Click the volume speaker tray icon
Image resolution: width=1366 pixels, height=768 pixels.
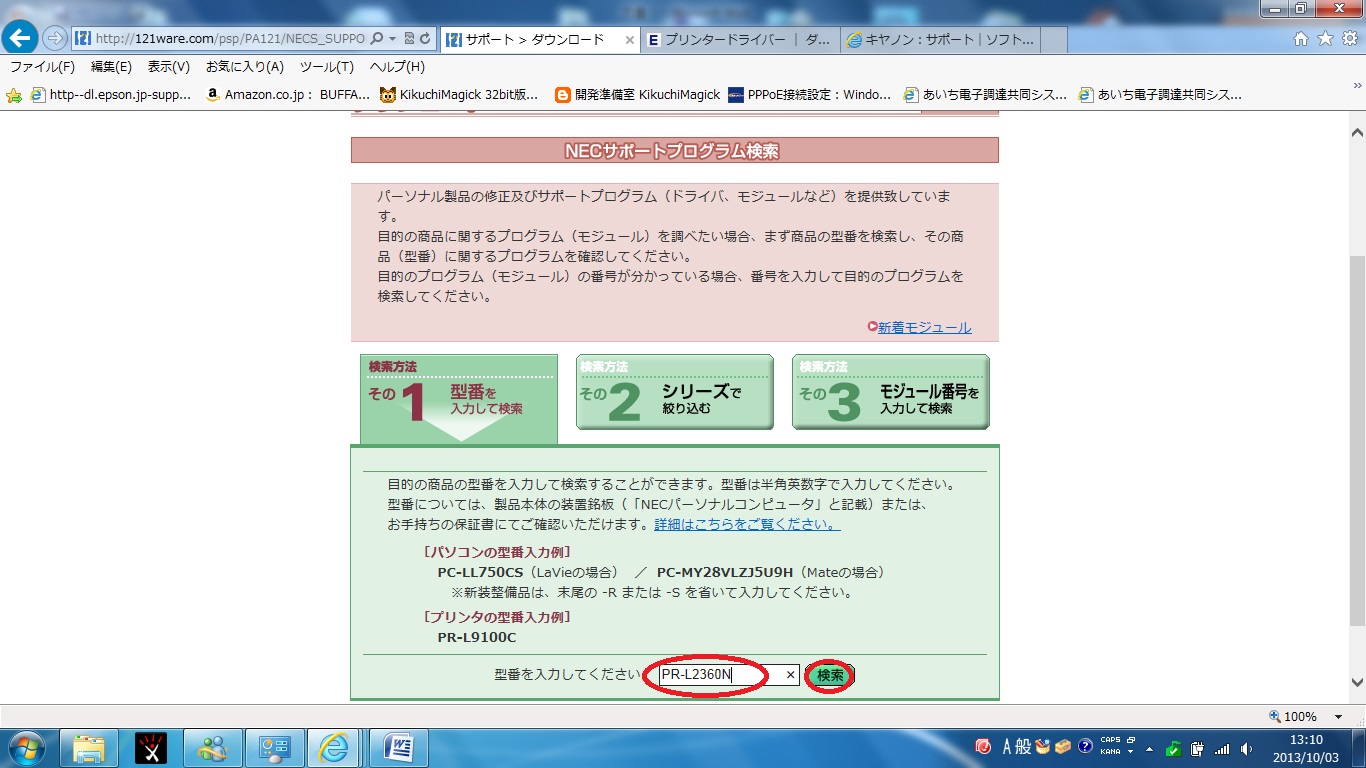pos(1246,748)
